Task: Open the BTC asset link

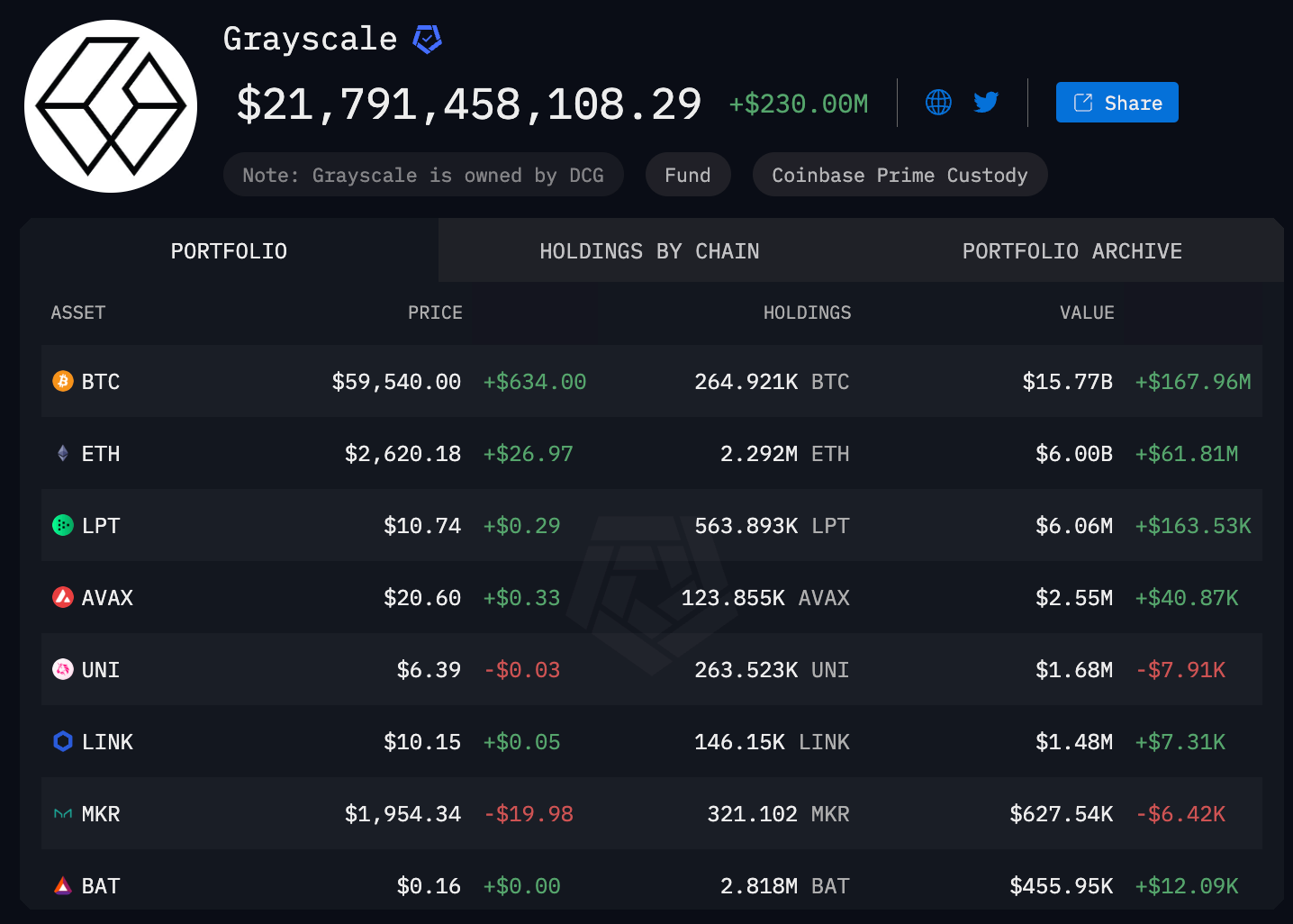Action: pos(101,382)
